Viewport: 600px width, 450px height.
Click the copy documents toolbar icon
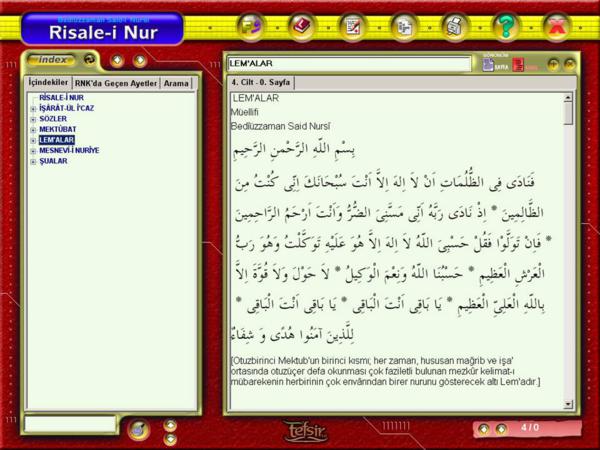[404, 27]
